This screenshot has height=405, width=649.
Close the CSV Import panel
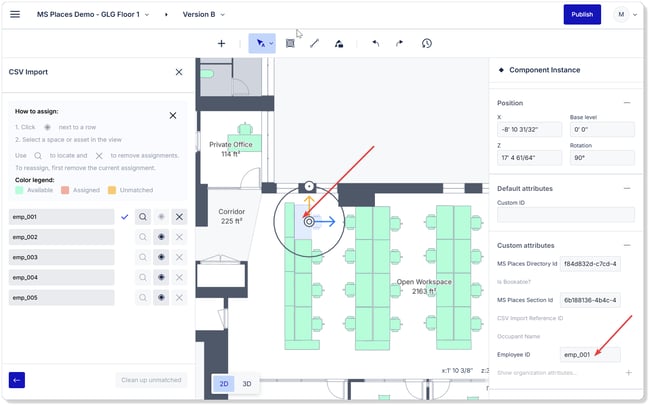pyautogui.click(x=179, y=72)
